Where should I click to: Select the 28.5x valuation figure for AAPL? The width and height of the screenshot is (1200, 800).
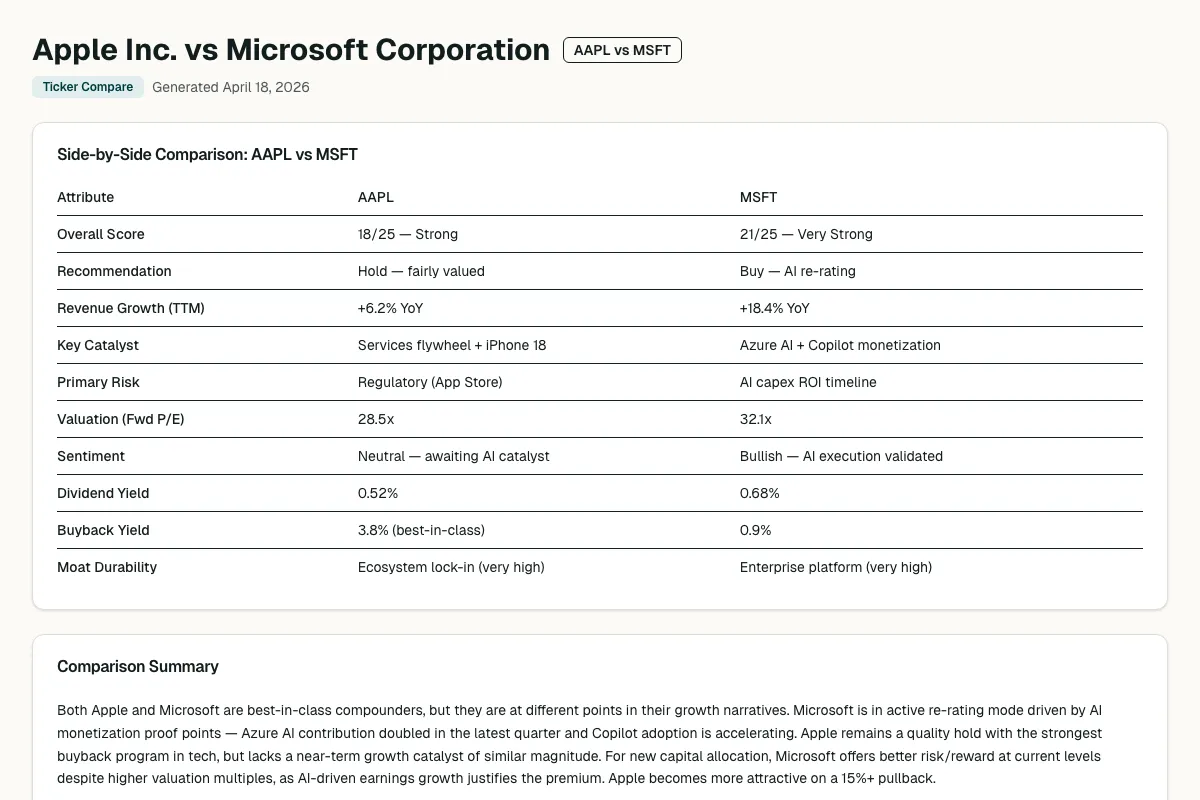click(x=375, y=419)
